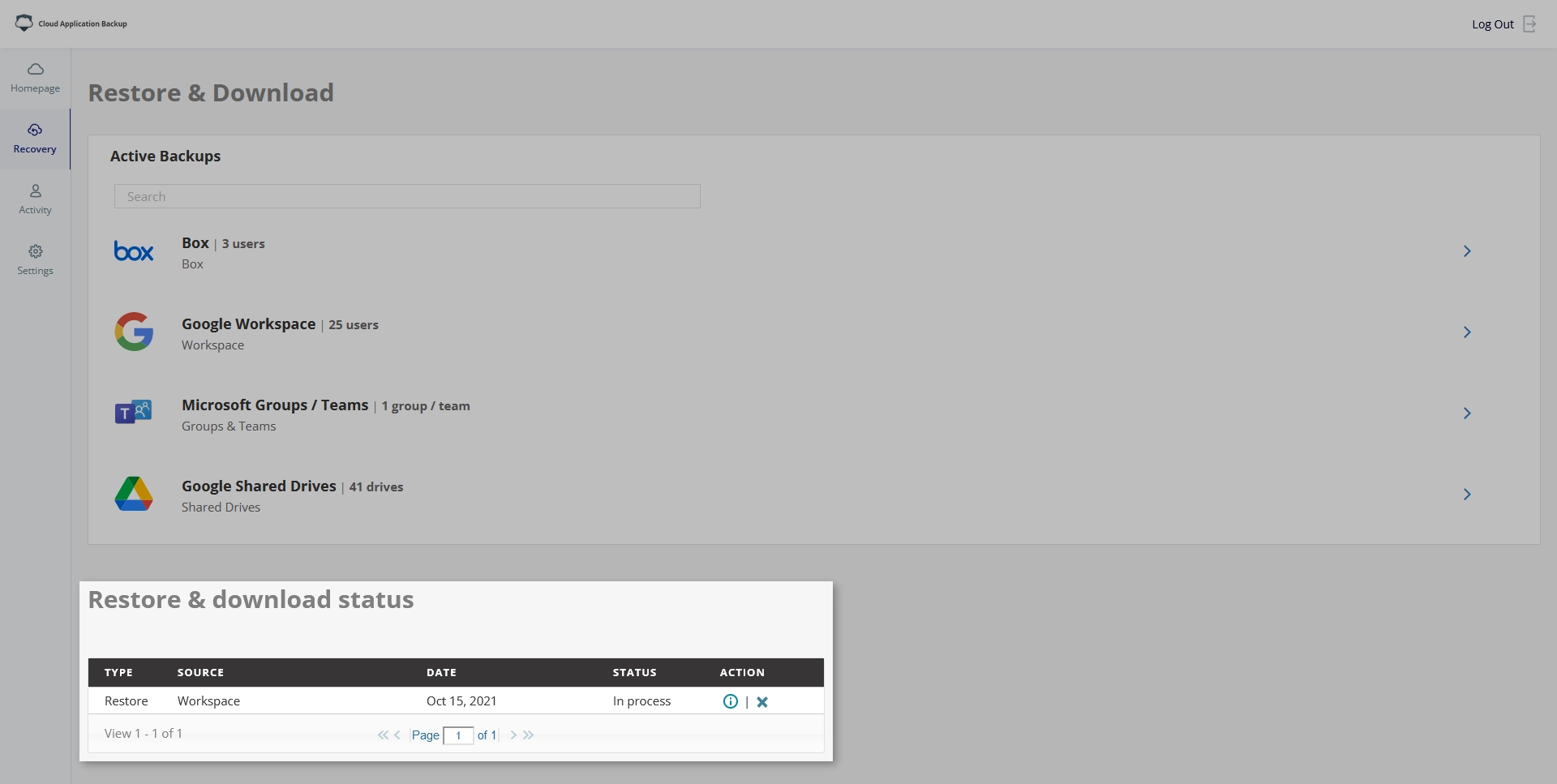Click the Active Backups search field
Viewport: 1557px width, 784px height.
click(x=407, y=196)
